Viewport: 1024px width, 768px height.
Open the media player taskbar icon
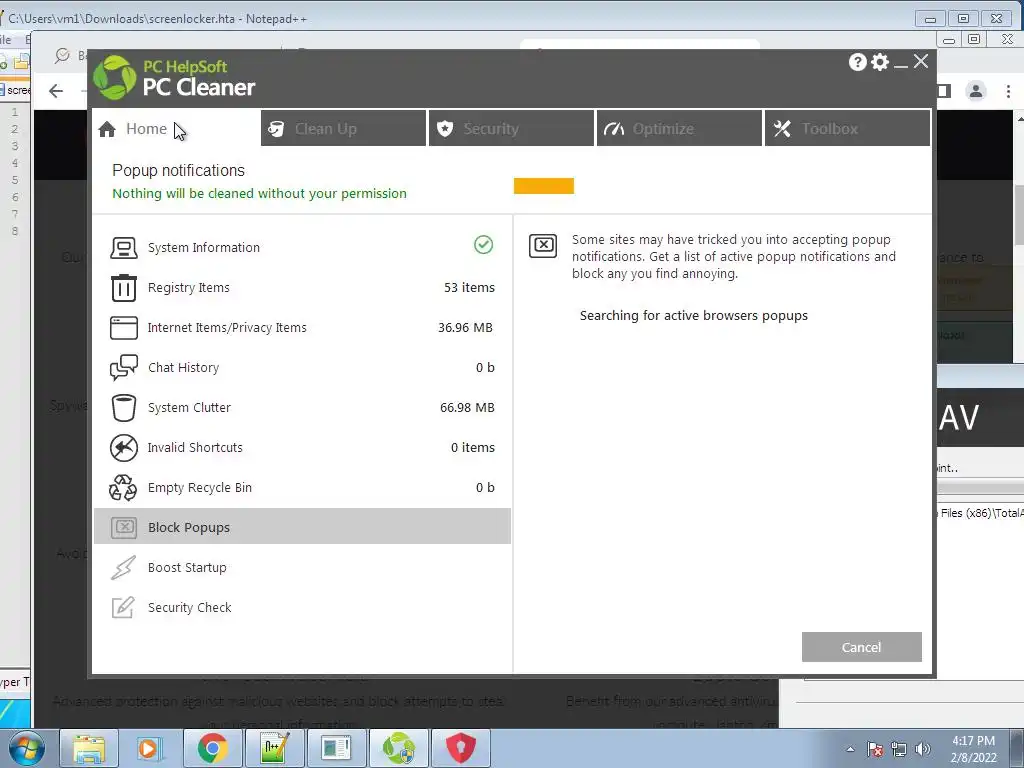151,748
